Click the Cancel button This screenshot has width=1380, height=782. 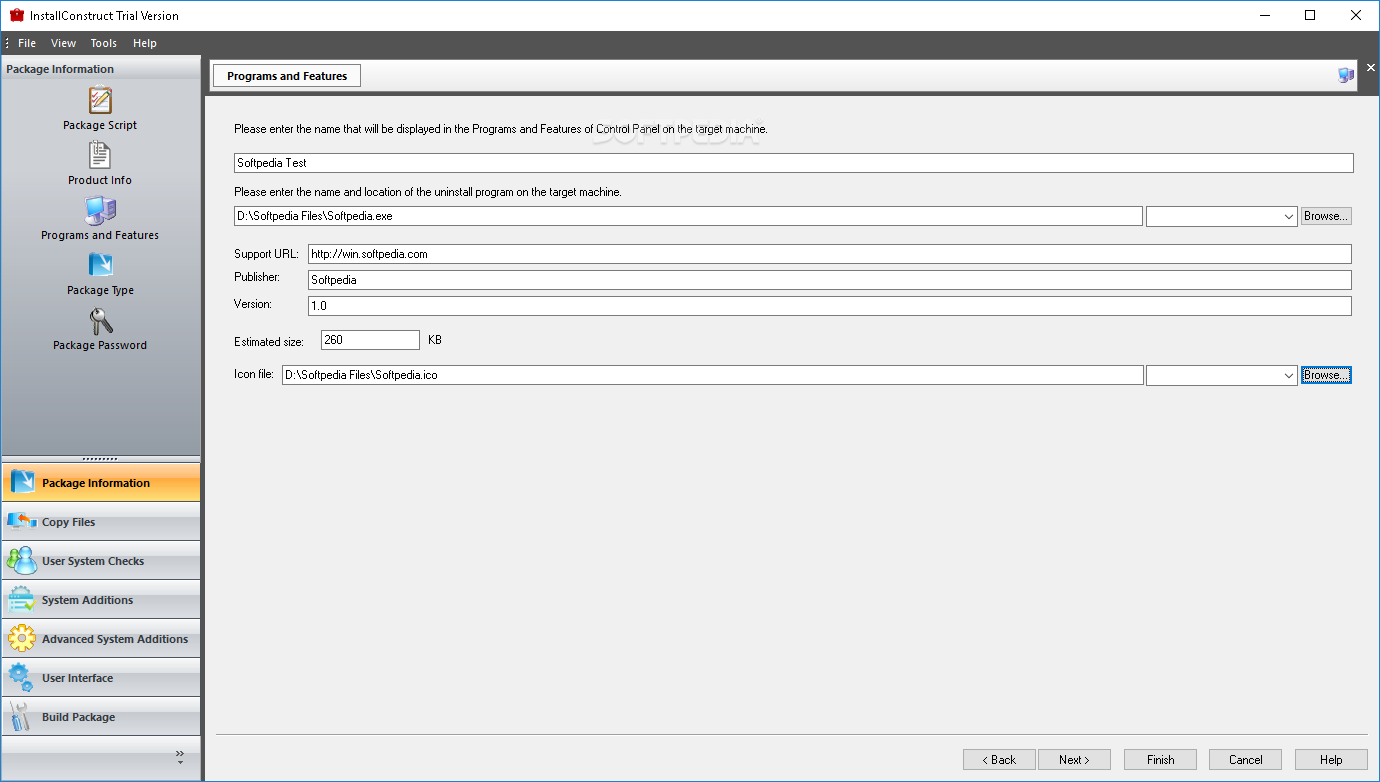click(x=1246, y=760)
